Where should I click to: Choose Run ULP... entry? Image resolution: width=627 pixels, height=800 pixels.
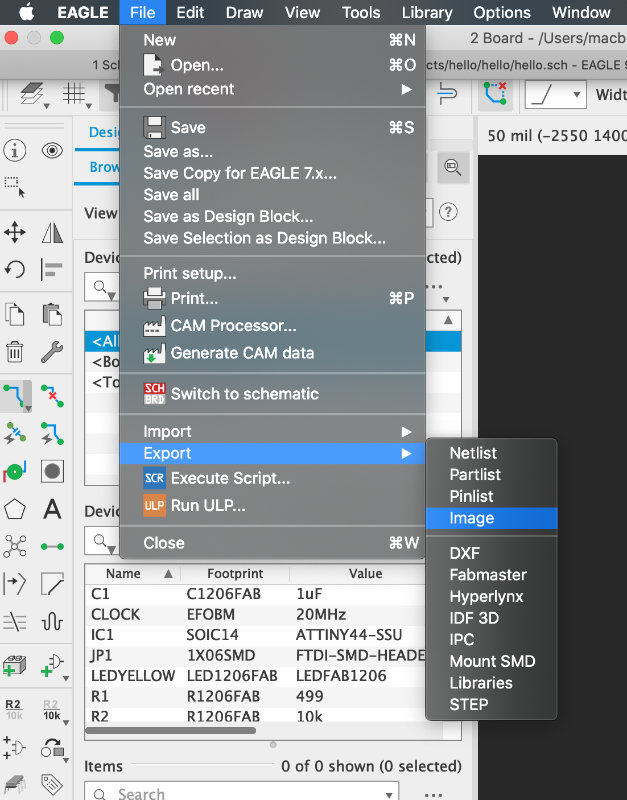point(272,506)
